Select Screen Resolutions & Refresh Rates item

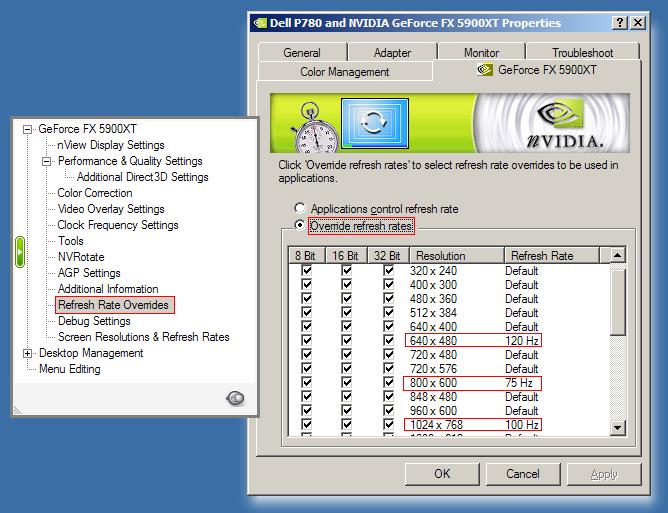tap(144, 337)
